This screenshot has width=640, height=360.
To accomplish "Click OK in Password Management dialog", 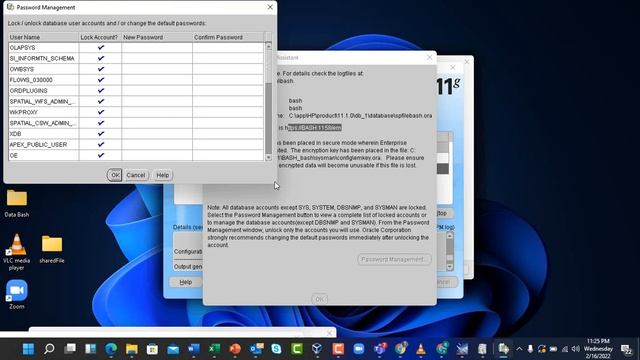I will (115, 175).
